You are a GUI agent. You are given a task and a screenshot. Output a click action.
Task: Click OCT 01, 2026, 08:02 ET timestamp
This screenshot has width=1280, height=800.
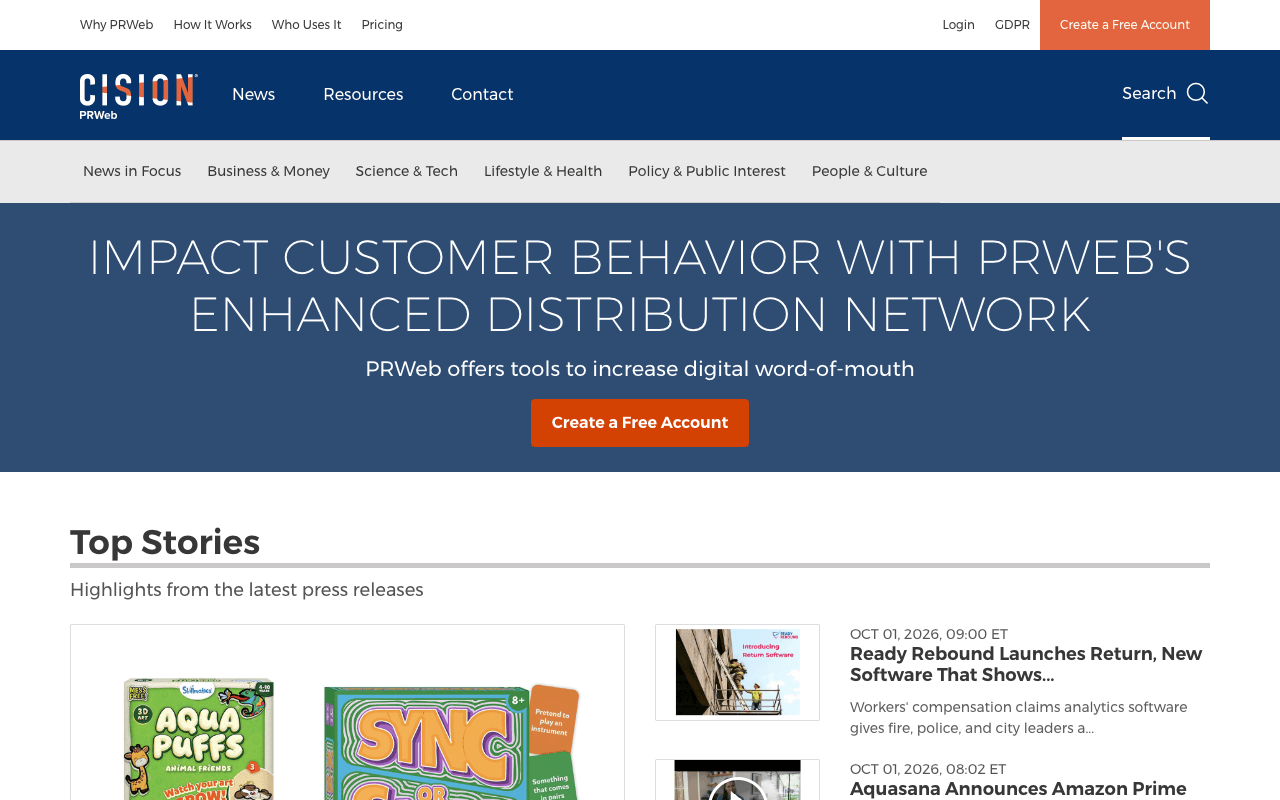point(928,769)
